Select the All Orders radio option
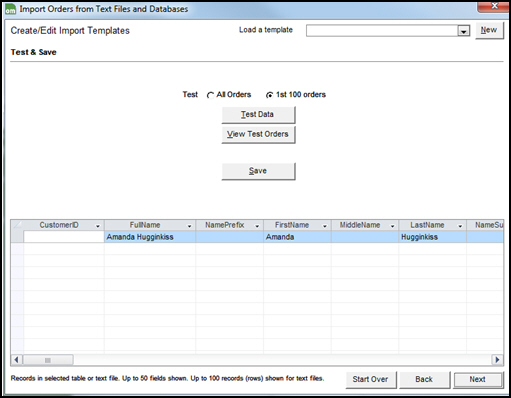511x398 pixels. pos(210,95)
